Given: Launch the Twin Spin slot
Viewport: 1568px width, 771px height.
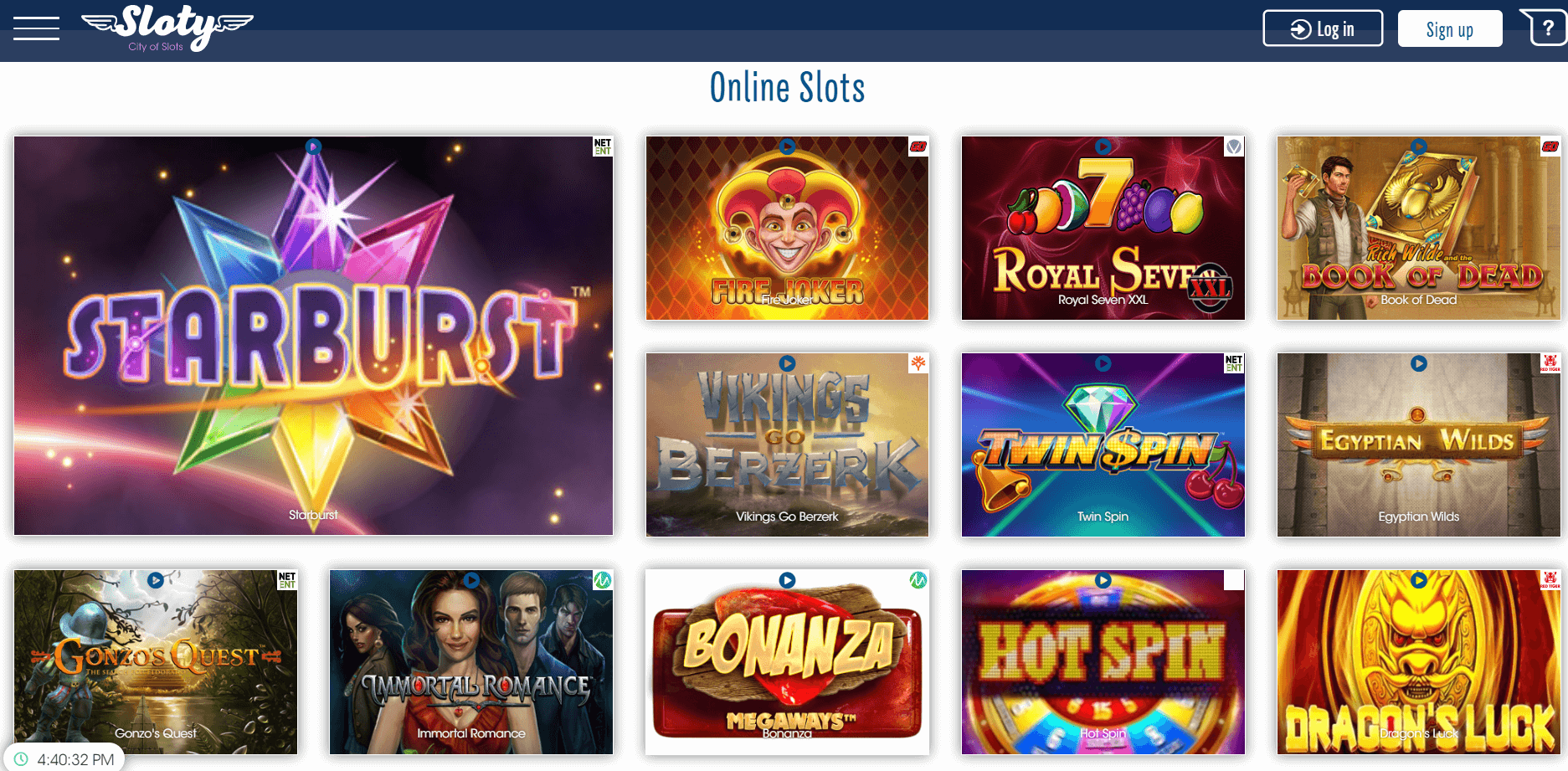Looking at the screenshot, I should [x=1103, y=445].
